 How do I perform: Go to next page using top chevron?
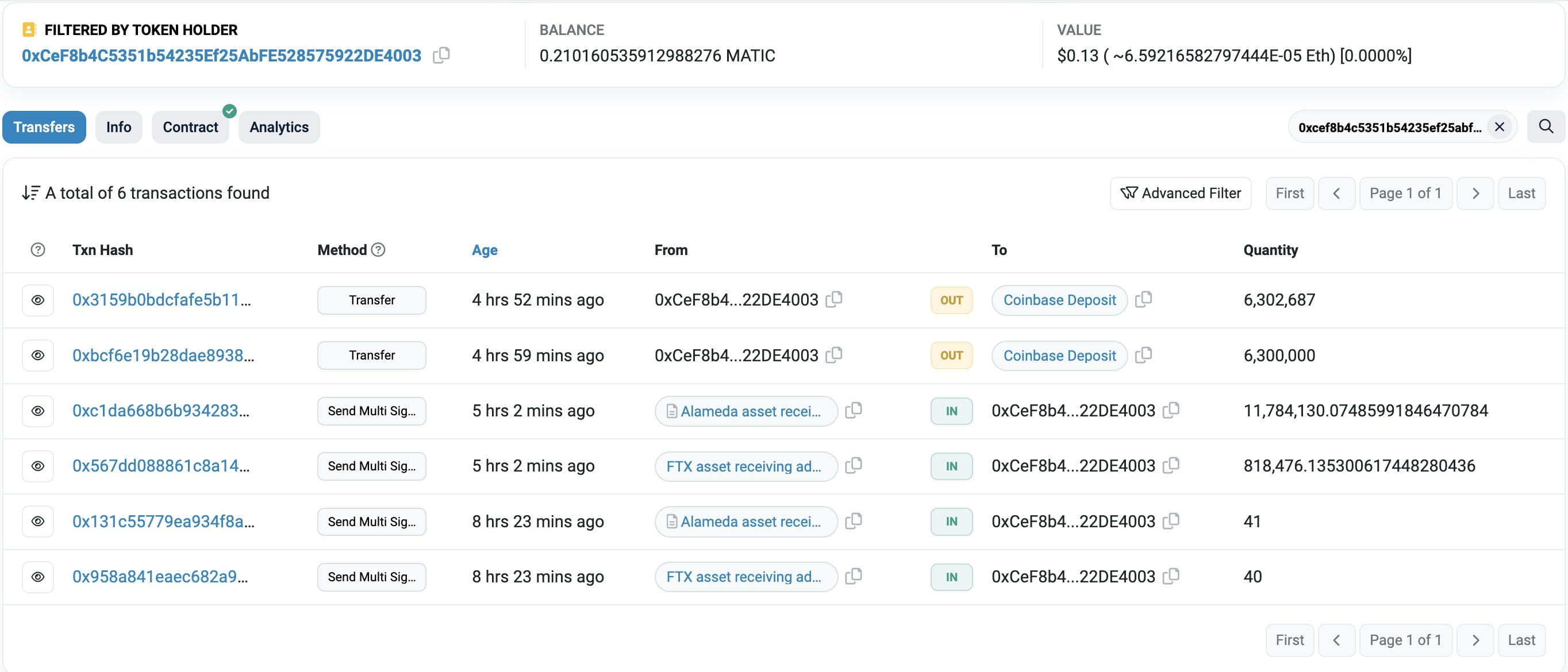coord(1475,194)
